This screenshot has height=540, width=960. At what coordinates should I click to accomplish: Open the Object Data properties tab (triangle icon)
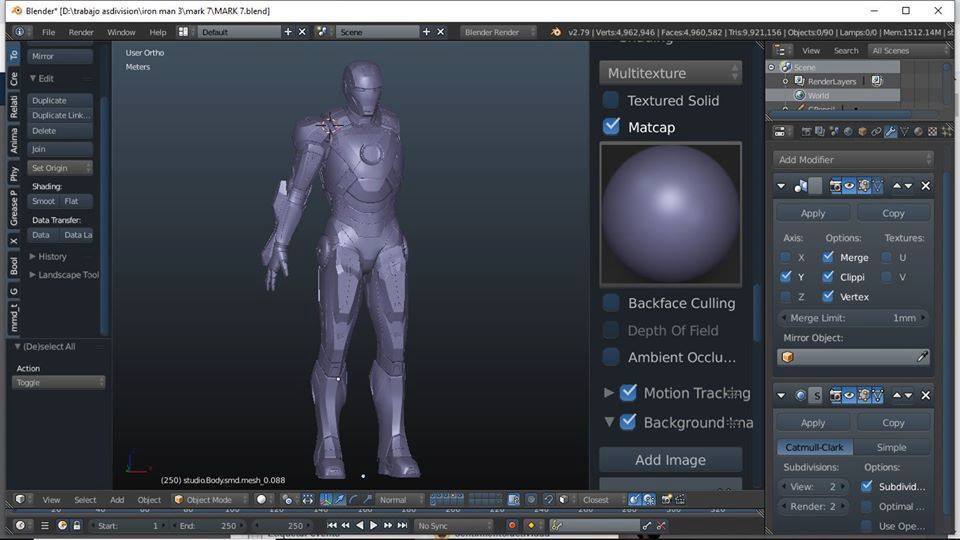click(904, 132)
